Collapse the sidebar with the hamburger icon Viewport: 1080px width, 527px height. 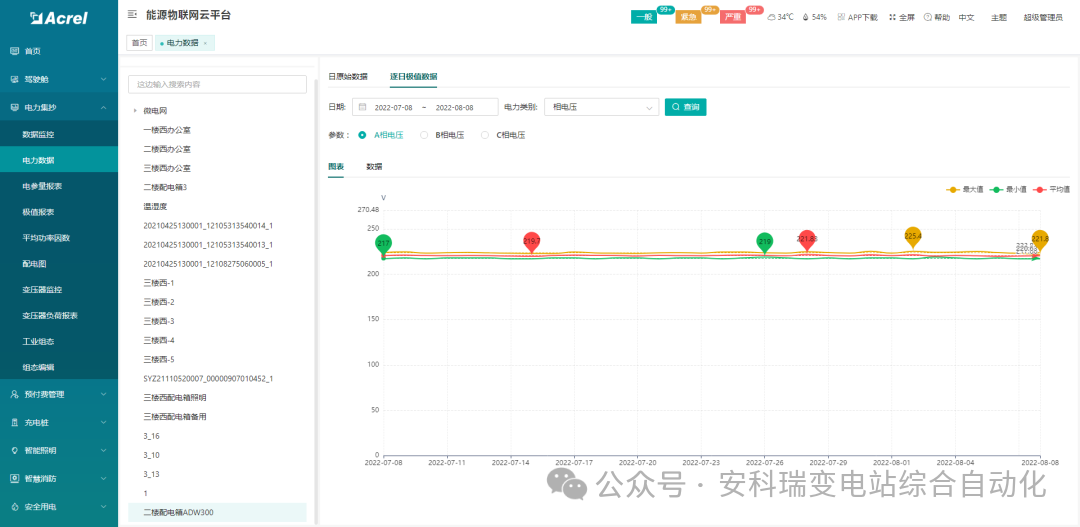(x=132, y=14)
